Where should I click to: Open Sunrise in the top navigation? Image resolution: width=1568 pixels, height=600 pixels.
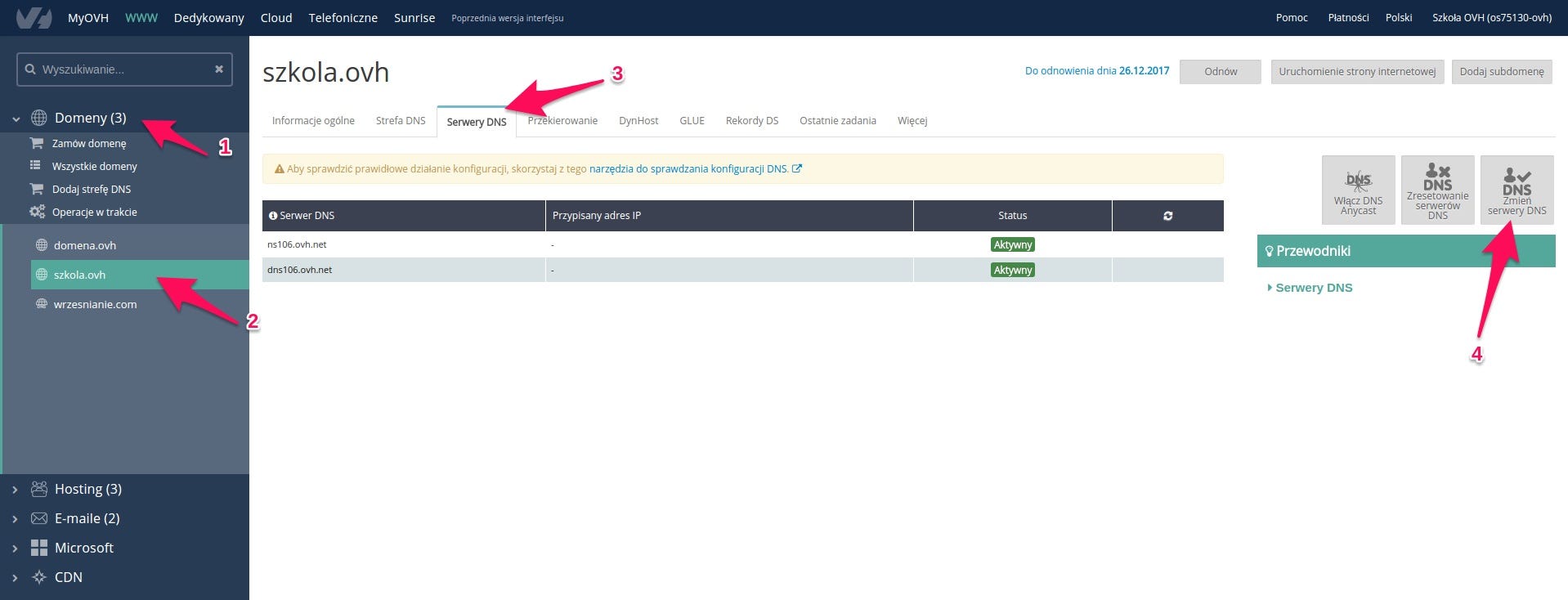coord(414,18)
